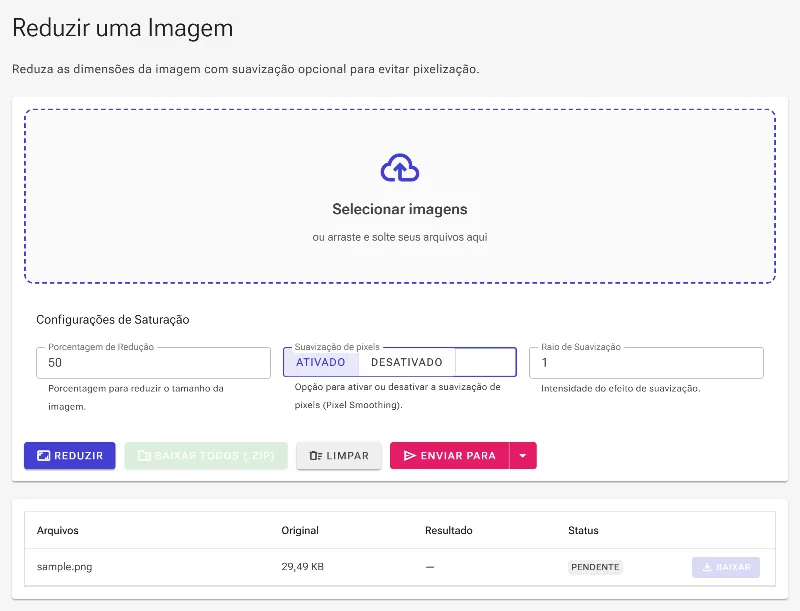Click the Resultado column header

[x=448, y=530]
